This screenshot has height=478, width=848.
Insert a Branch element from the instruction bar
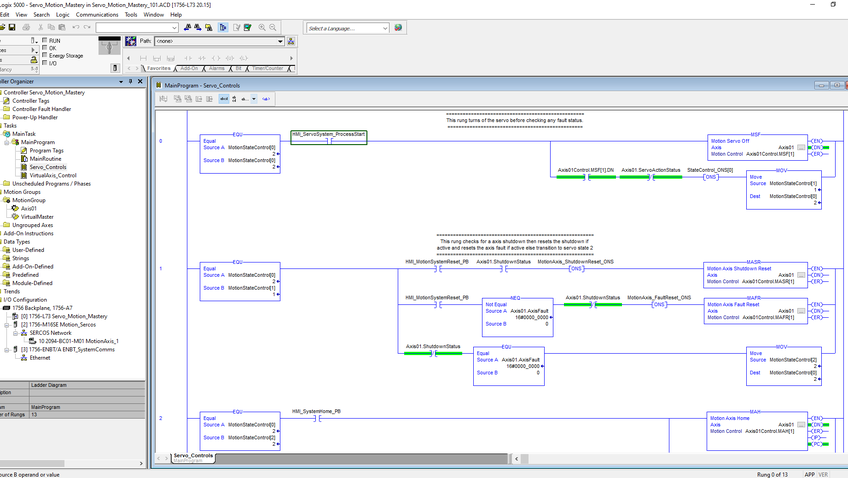point(157,58)
